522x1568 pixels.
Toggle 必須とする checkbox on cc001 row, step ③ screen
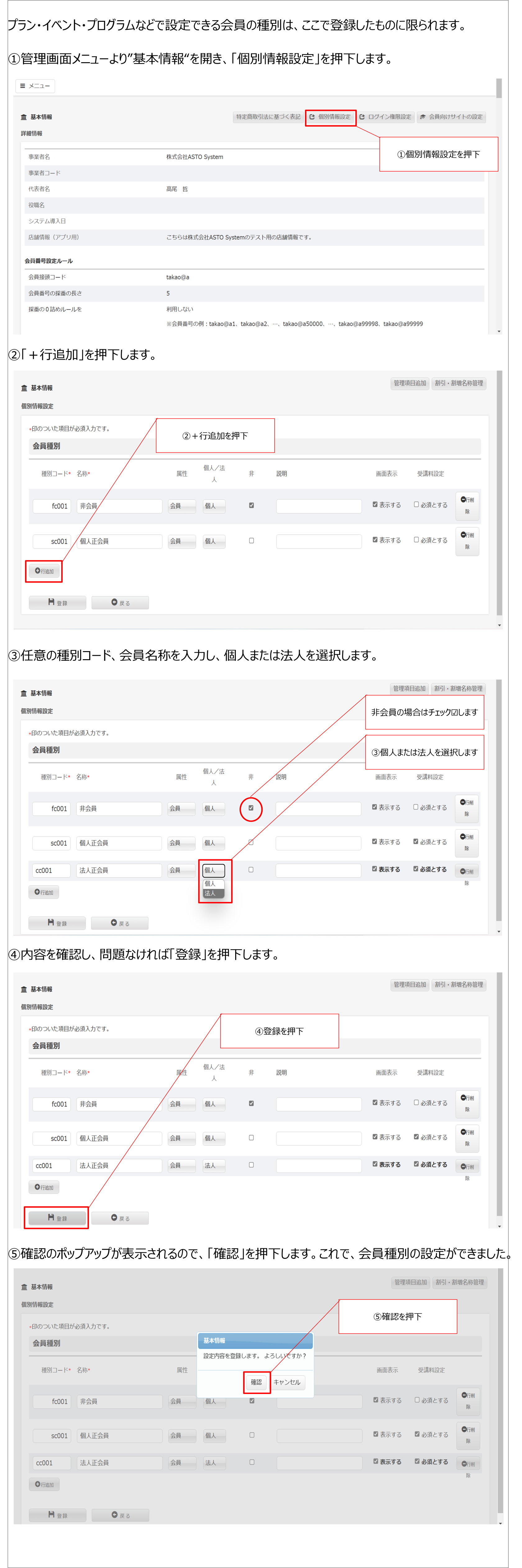(416, 869)
